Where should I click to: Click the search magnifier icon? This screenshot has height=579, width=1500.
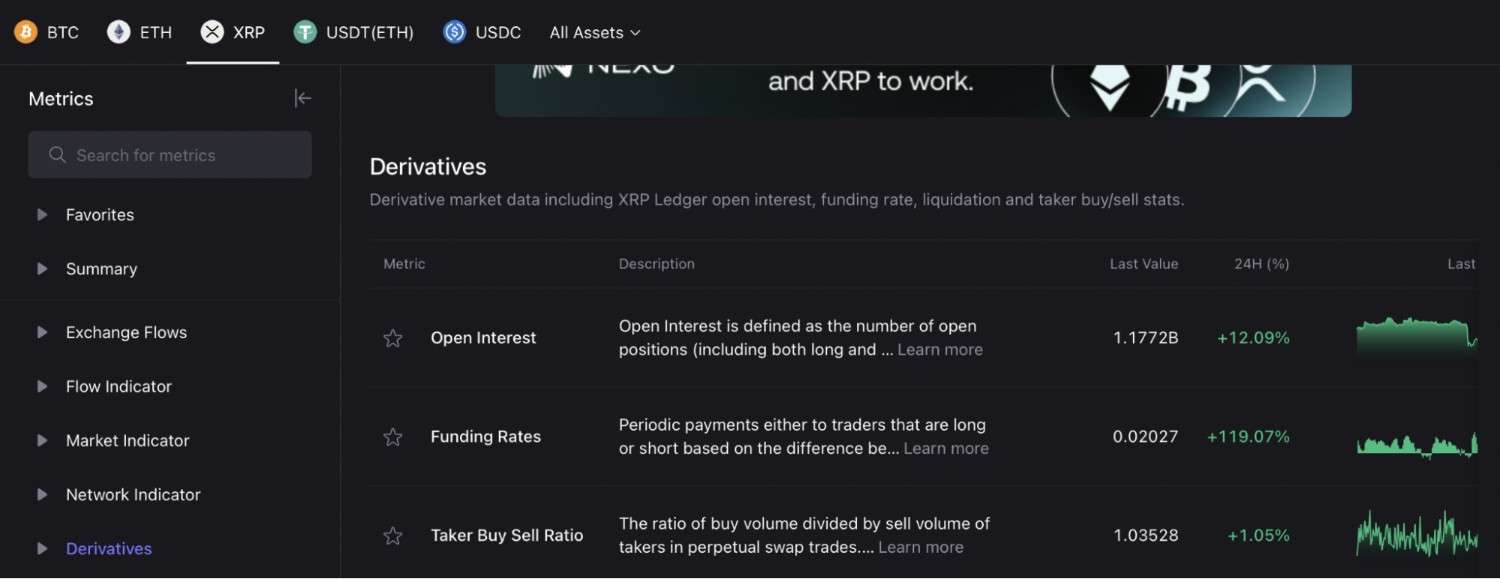pyautogui.click(x=57, y=155)
